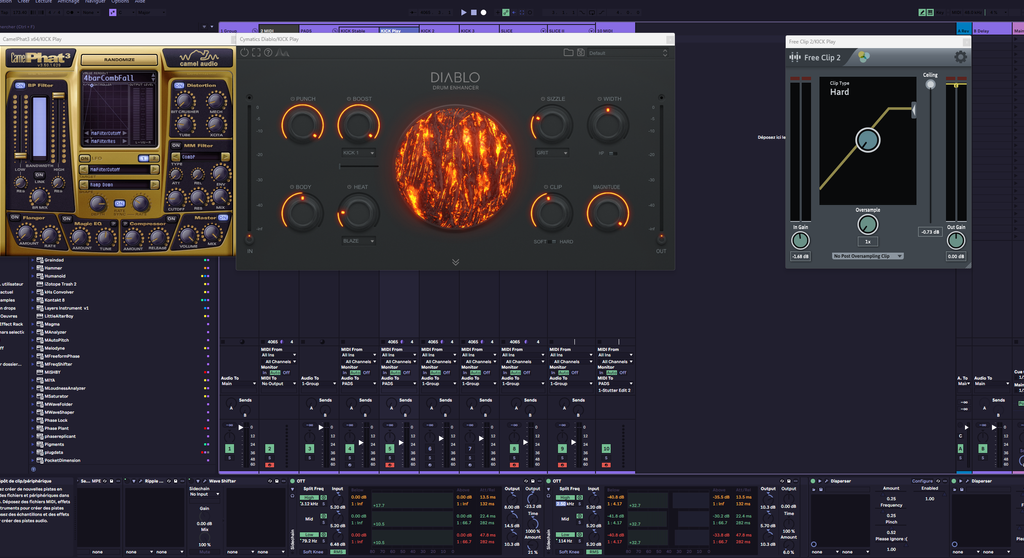Open the BLAZE heat type dropdown
This screenshot has width=1024, height=558.
click(x=358, y=241)
